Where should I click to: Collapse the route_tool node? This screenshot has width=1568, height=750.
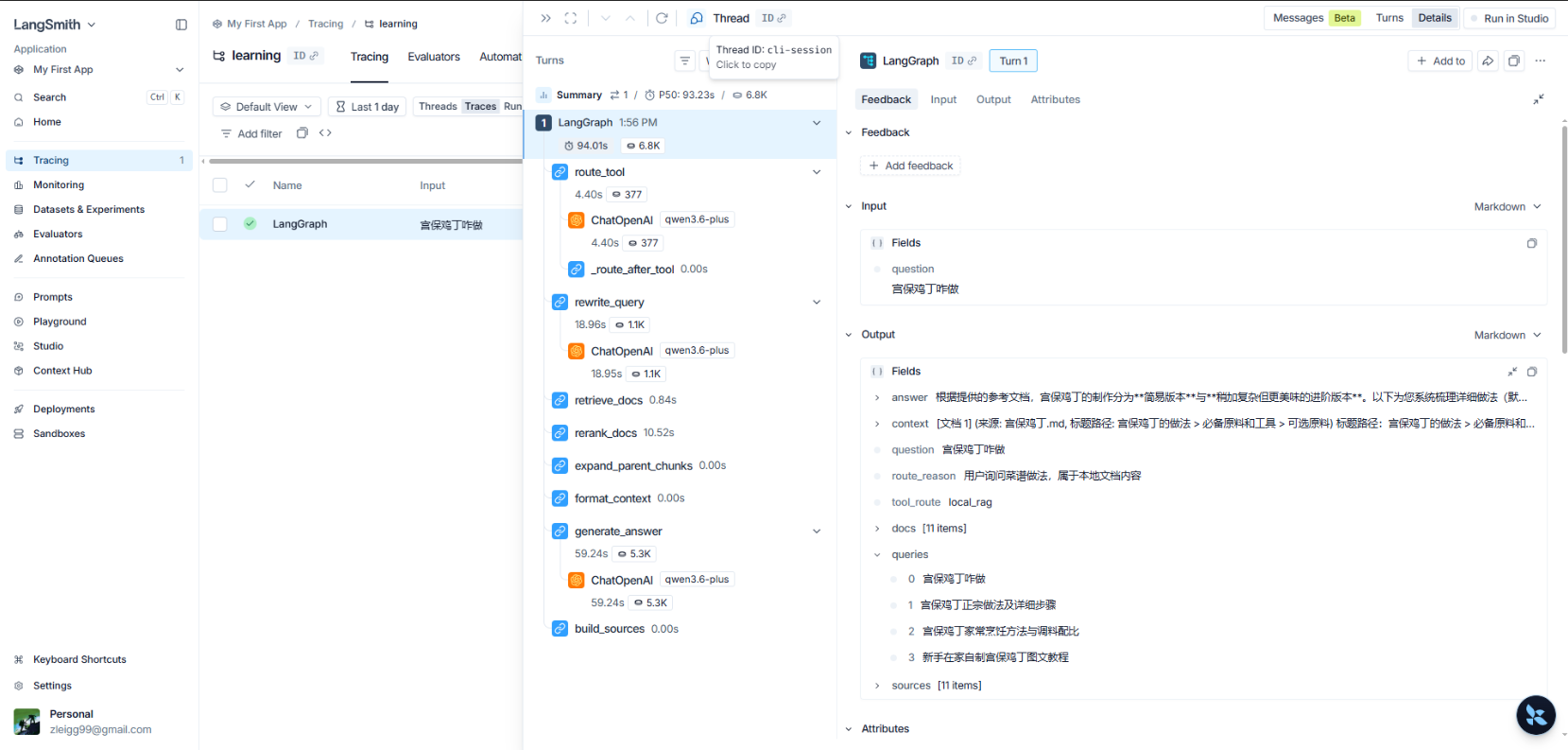pyautogui.click(x=817, y=172)
